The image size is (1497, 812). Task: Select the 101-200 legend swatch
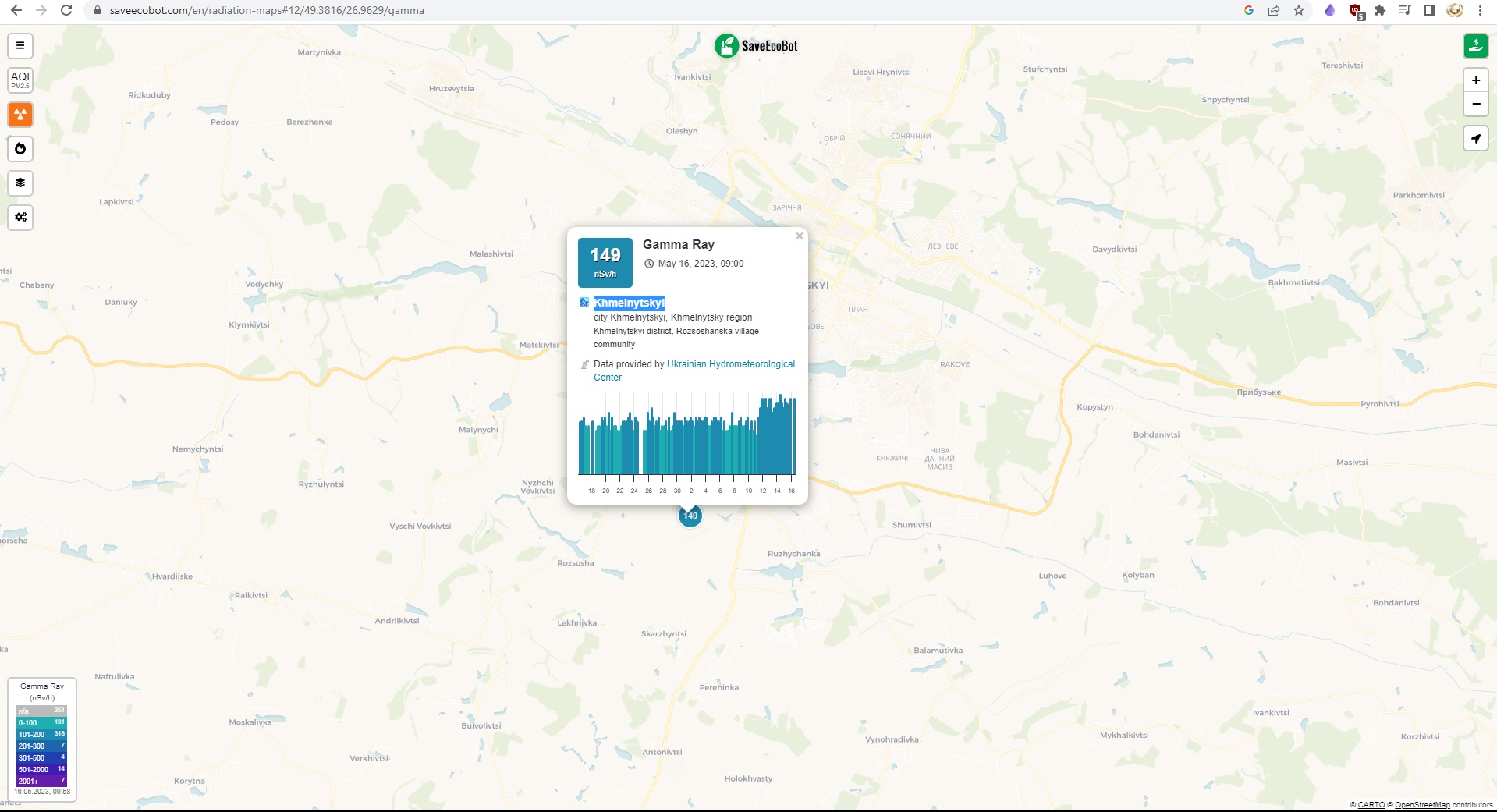click(x=42, y=734)
